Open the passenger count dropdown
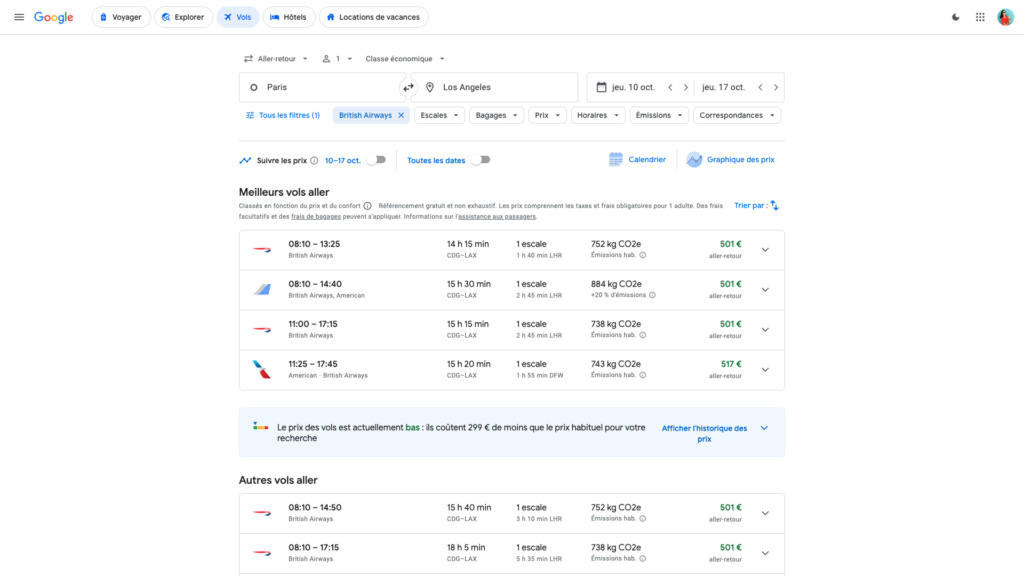Viewport: 1024px width, 576px height. pos(337,59)
